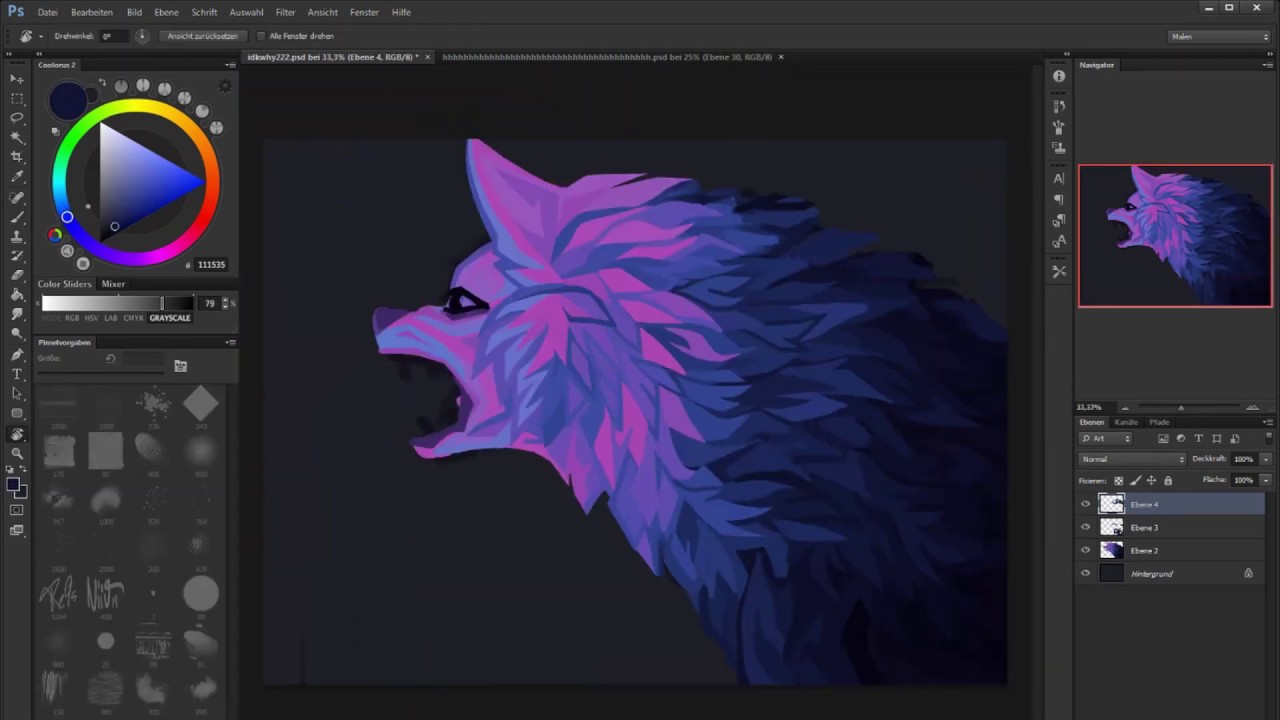
Task: Open the Filter menu
Action: coord(285,12)
